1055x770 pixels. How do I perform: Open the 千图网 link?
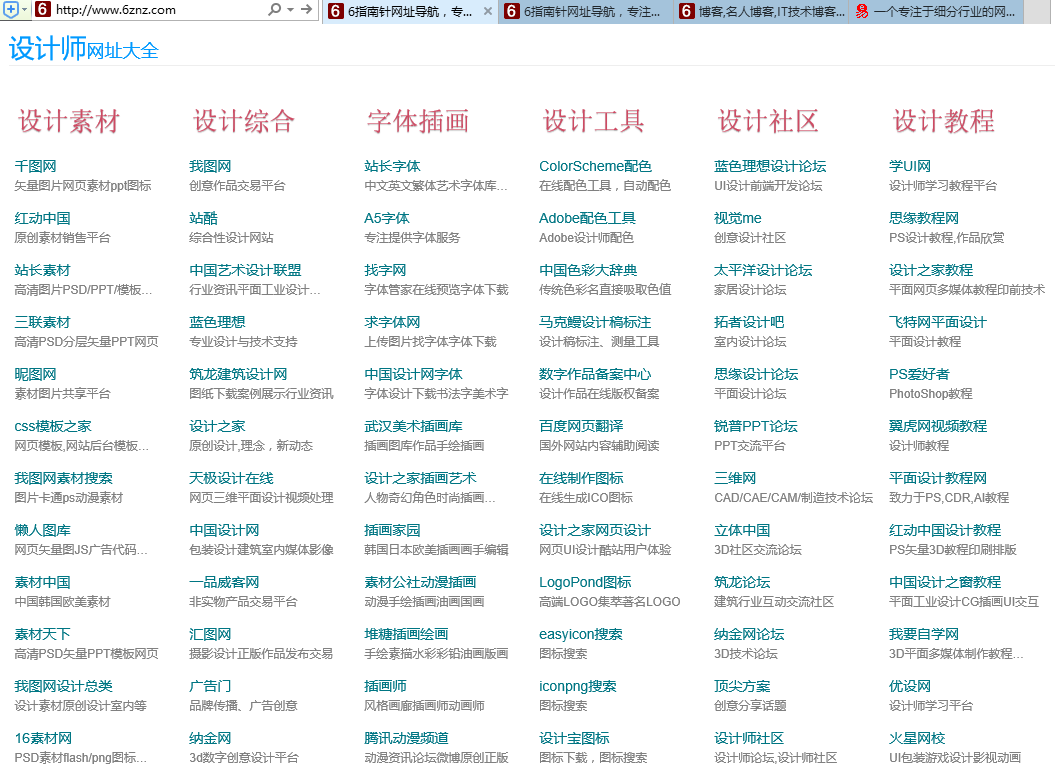point(35,166)
